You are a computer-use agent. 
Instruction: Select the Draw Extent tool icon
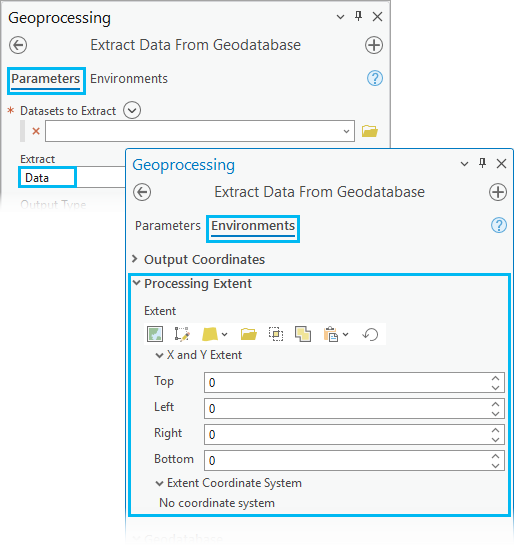point(182,334)
